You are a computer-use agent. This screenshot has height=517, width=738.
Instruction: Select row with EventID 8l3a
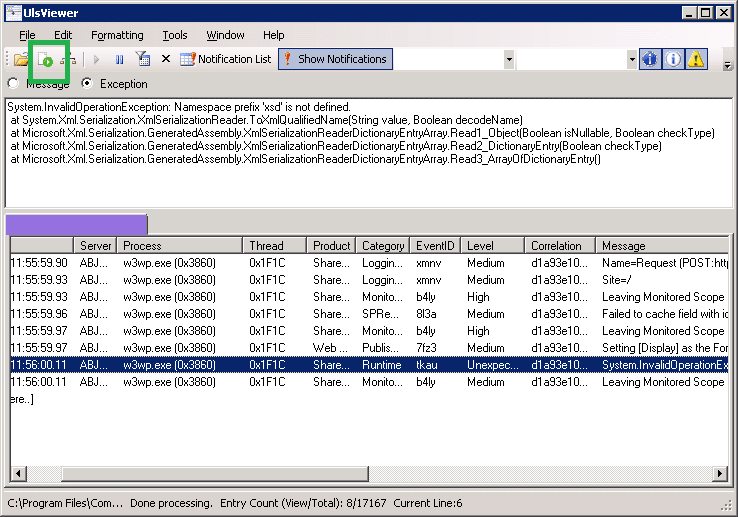369,314
